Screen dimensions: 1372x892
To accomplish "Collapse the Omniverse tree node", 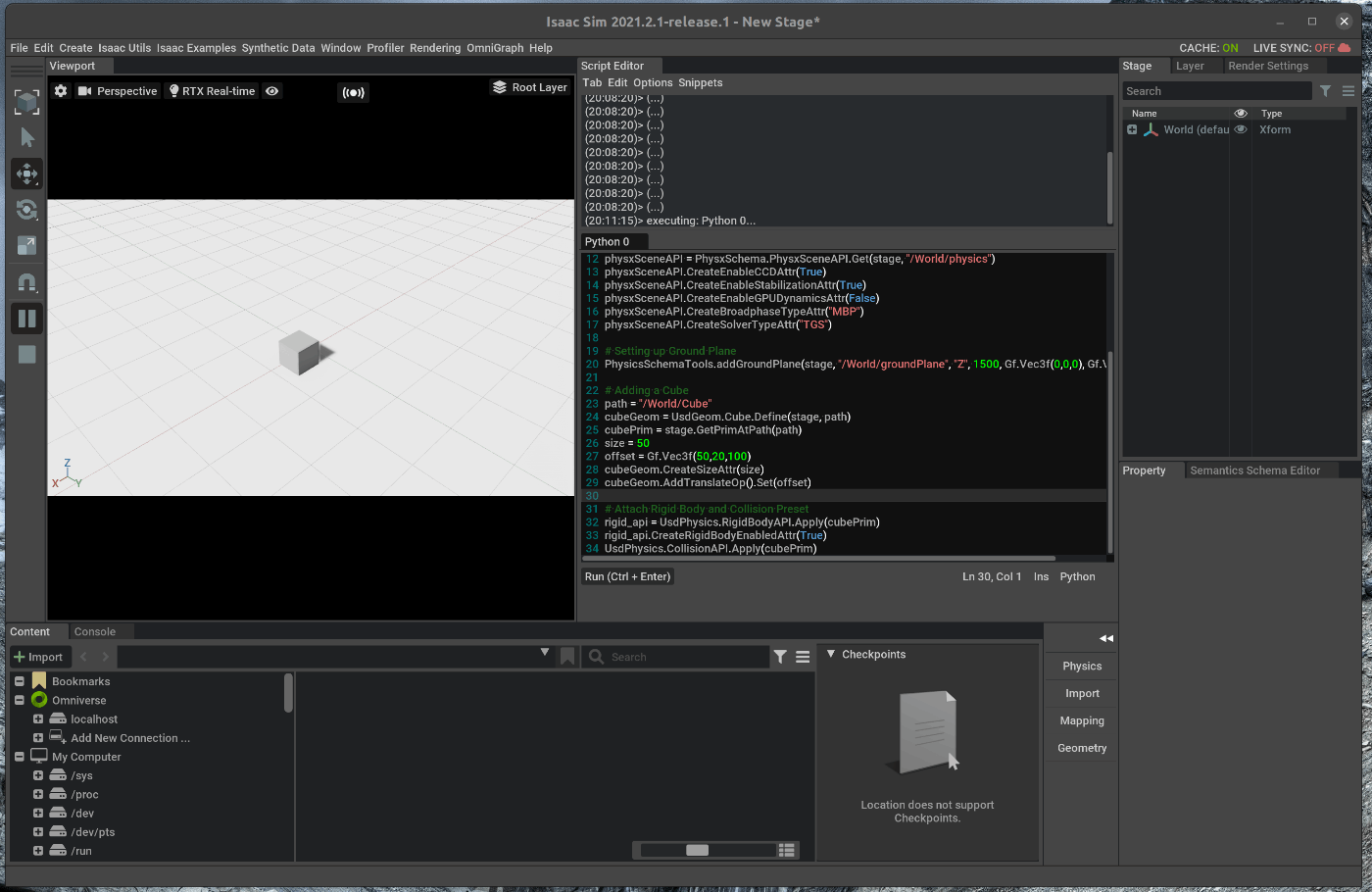I will [x=20, y=700].
